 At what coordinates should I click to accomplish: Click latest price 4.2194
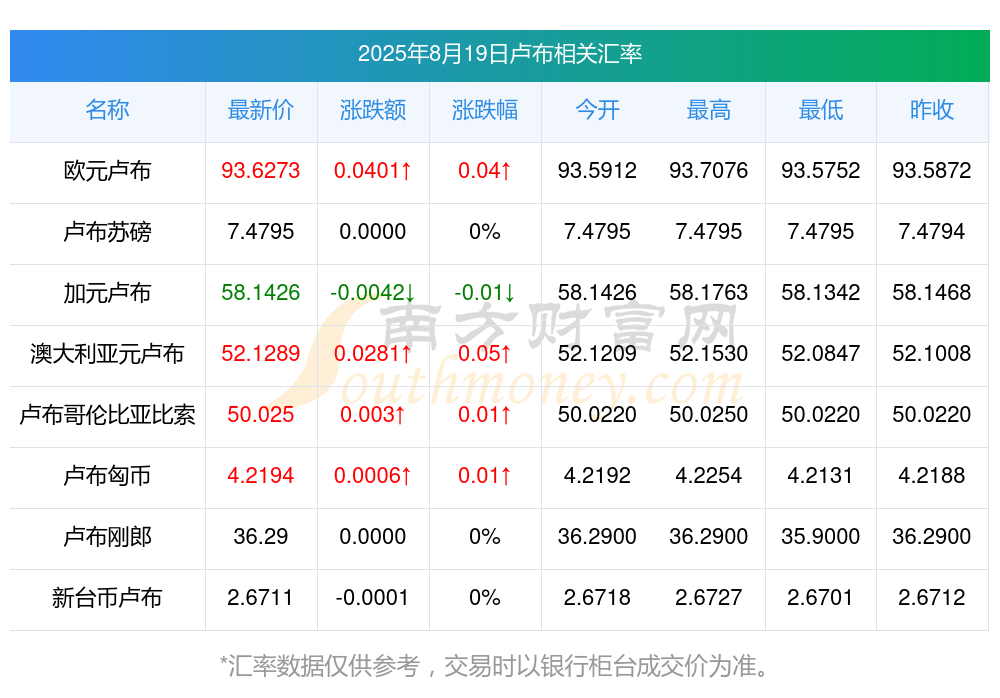coord(261,475)
